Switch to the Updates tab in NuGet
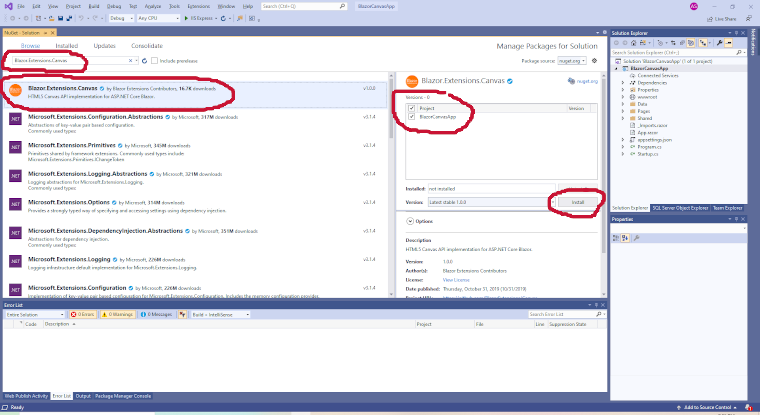This screenshot has height=415, width=760. tap(104, 46)
